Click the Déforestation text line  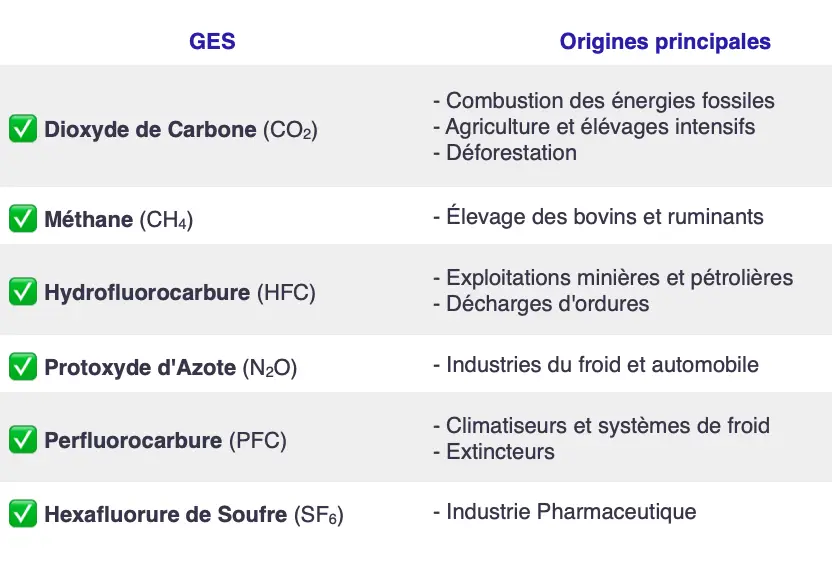tap(505, 153)
